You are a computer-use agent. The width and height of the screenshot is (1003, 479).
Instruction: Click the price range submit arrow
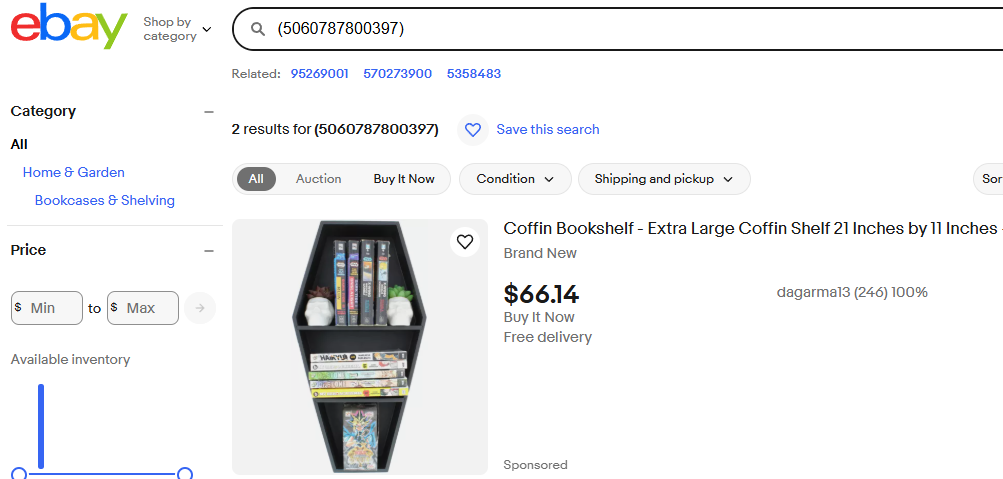199,308
